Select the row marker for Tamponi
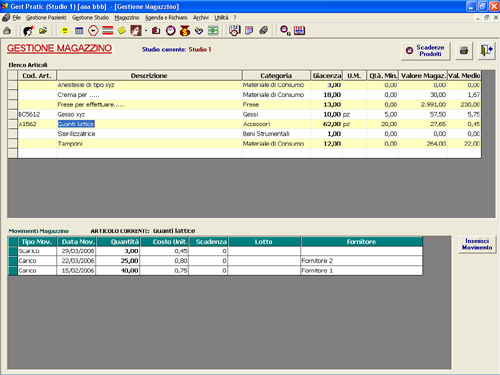 point(13,144)
